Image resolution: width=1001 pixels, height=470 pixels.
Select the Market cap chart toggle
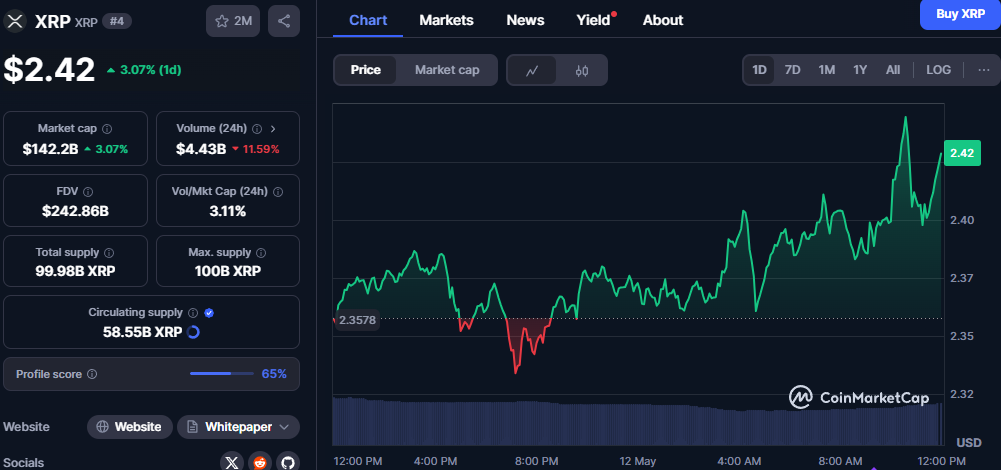tap(447, 70)
